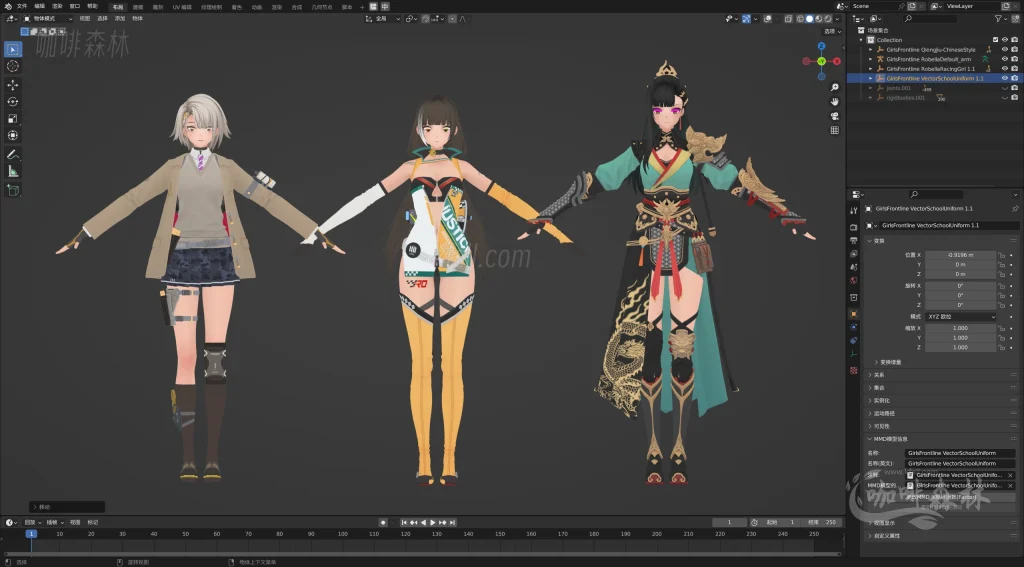Viewport: 1024px width, 567px height.
Task: Open the World properties tab
Action: point(854,280)
